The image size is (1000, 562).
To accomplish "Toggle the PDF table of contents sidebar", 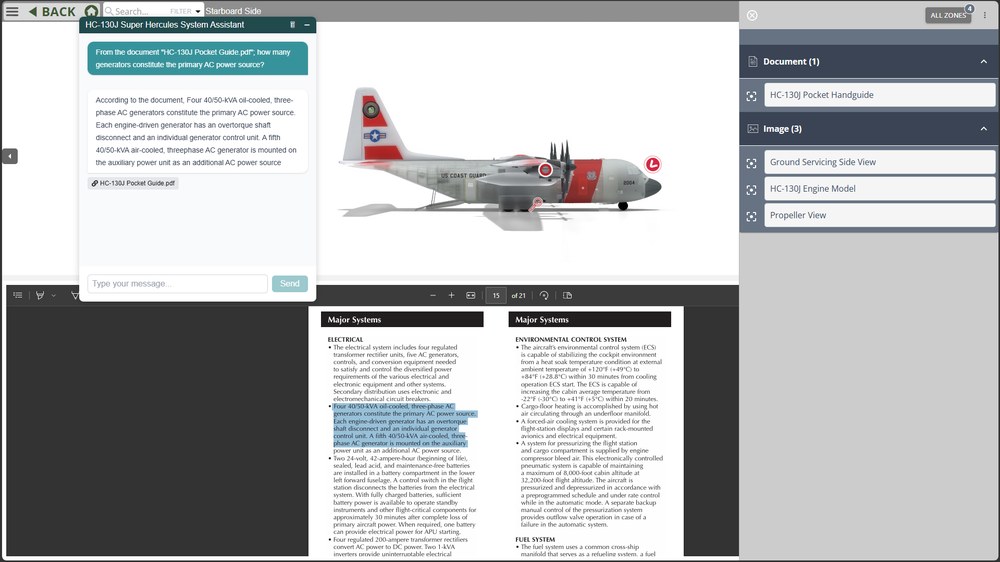I will [18, 295].
